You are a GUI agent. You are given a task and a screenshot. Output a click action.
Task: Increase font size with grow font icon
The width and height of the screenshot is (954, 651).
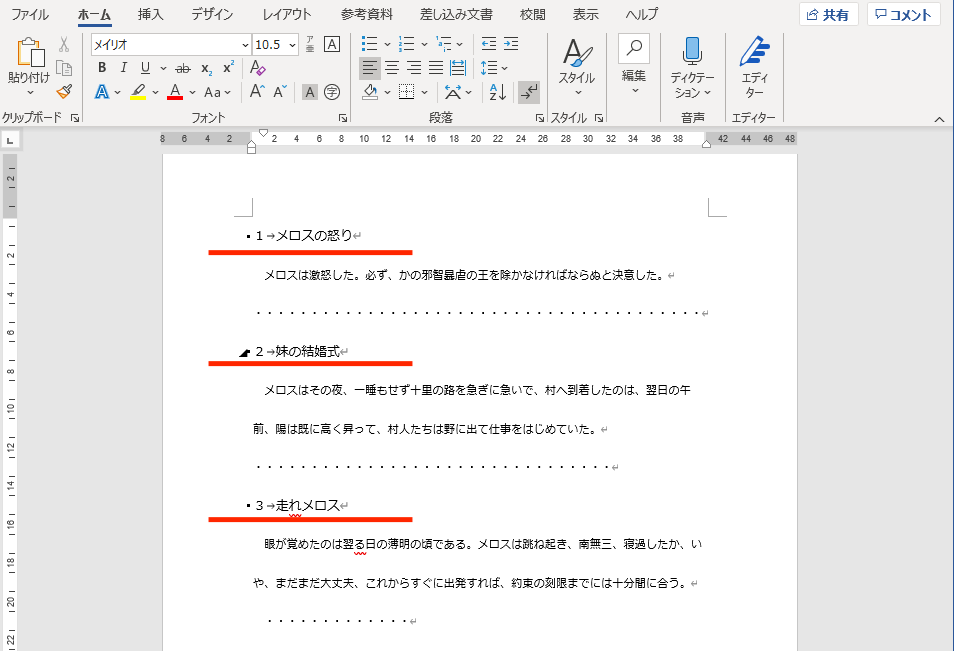(x=257, y=92)
